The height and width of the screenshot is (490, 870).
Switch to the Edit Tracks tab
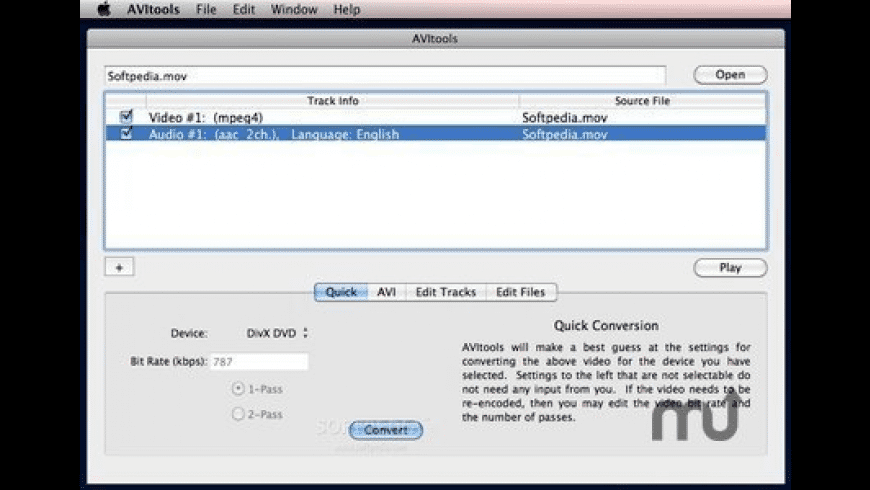tap(446, 292)
